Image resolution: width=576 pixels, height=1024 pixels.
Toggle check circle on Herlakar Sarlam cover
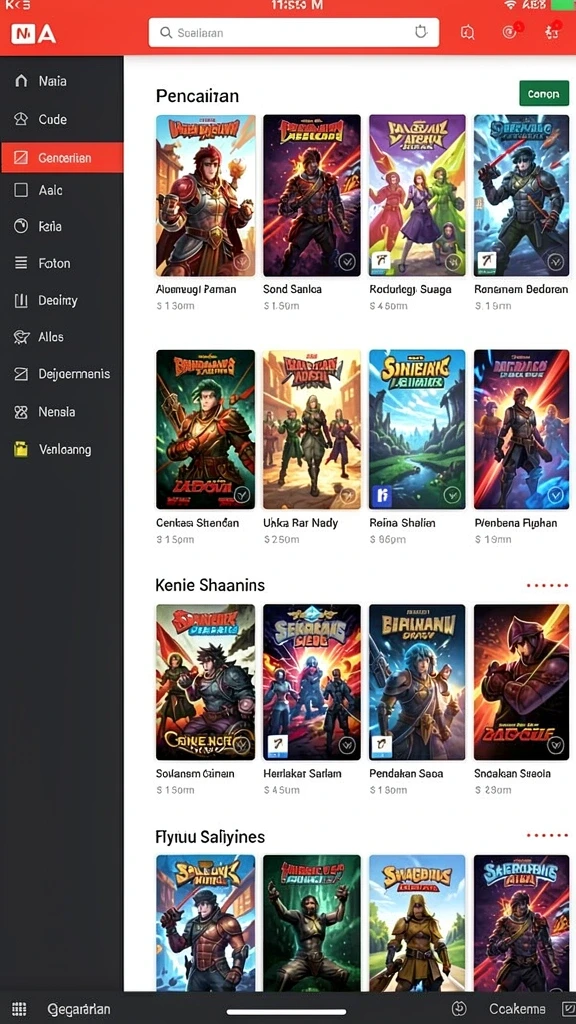(347, 745)
